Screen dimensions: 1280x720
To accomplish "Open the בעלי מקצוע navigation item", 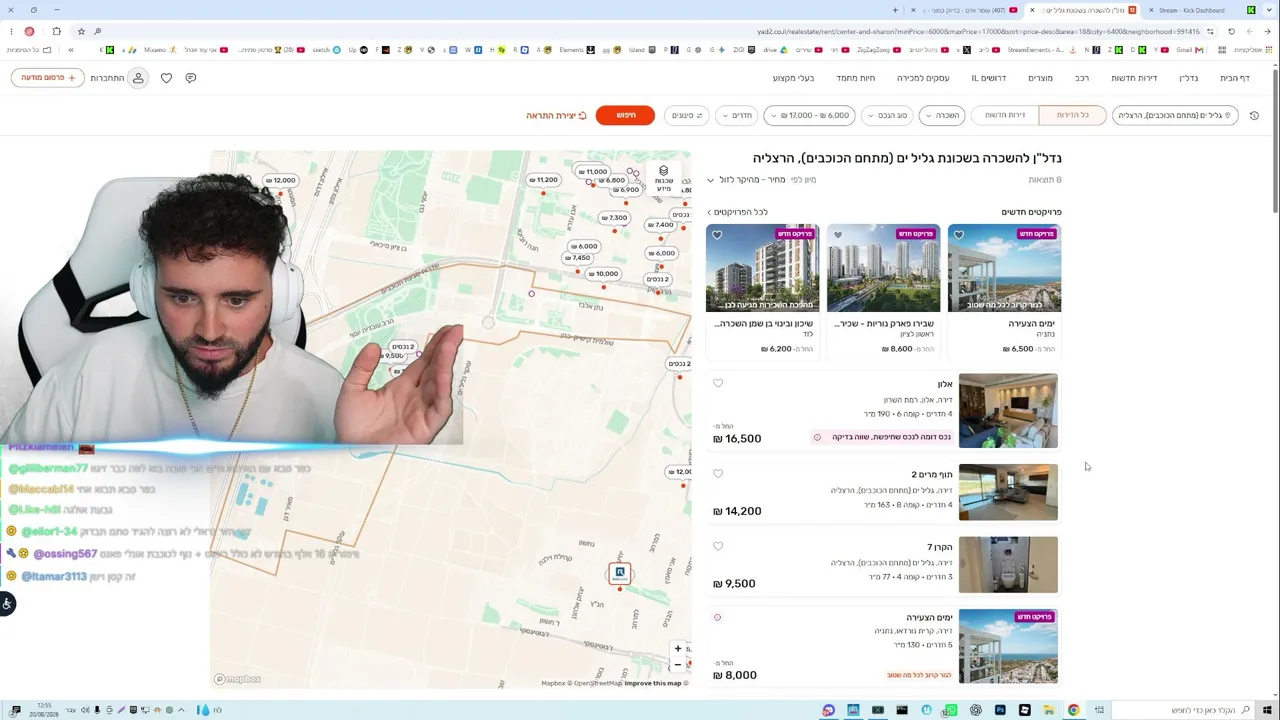I will (x=793, y=78).
